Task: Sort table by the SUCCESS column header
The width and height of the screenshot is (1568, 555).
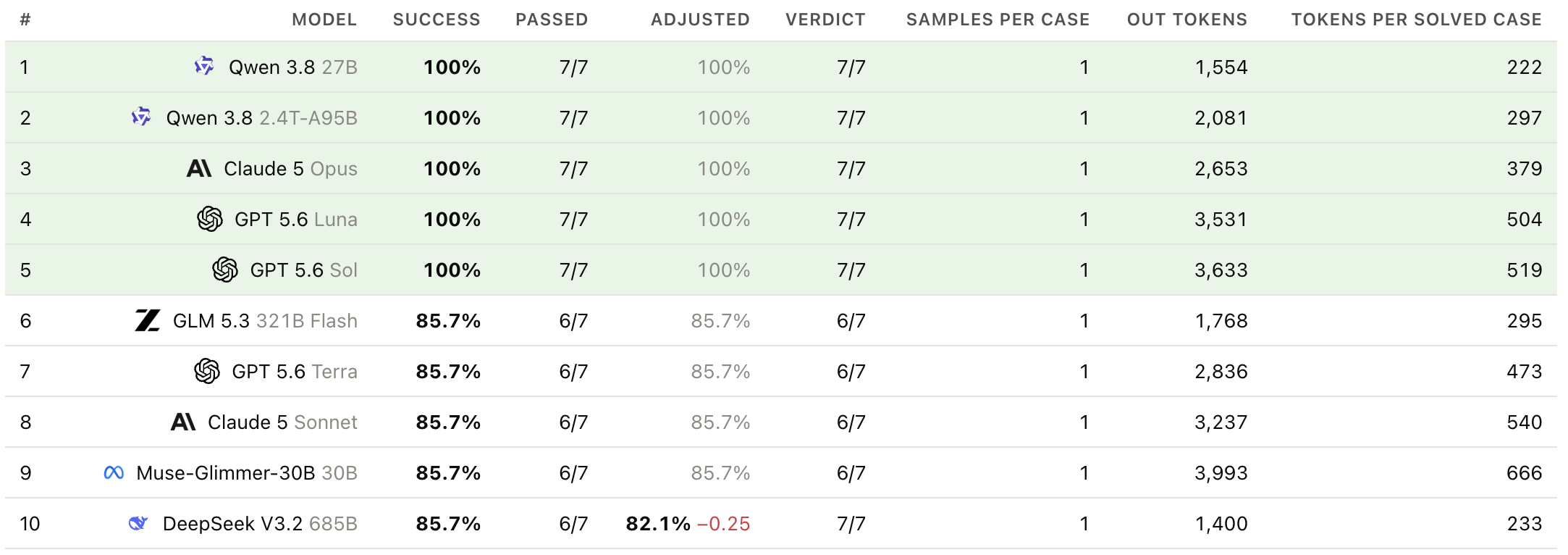Action: 437,20
